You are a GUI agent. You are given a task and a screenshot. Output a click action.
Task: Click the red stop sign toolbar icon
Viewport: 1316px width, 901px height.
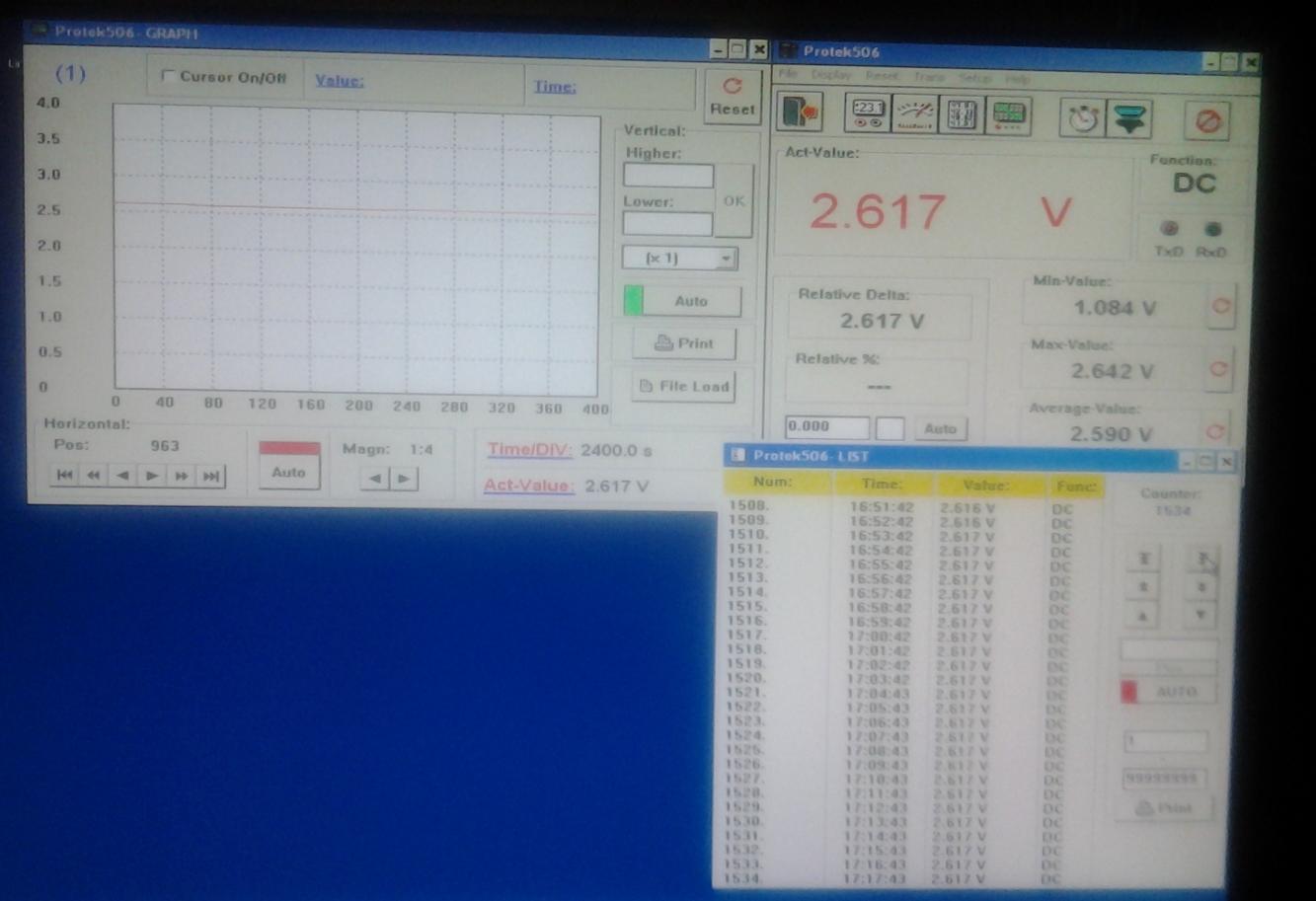(x=1207, y=121)
